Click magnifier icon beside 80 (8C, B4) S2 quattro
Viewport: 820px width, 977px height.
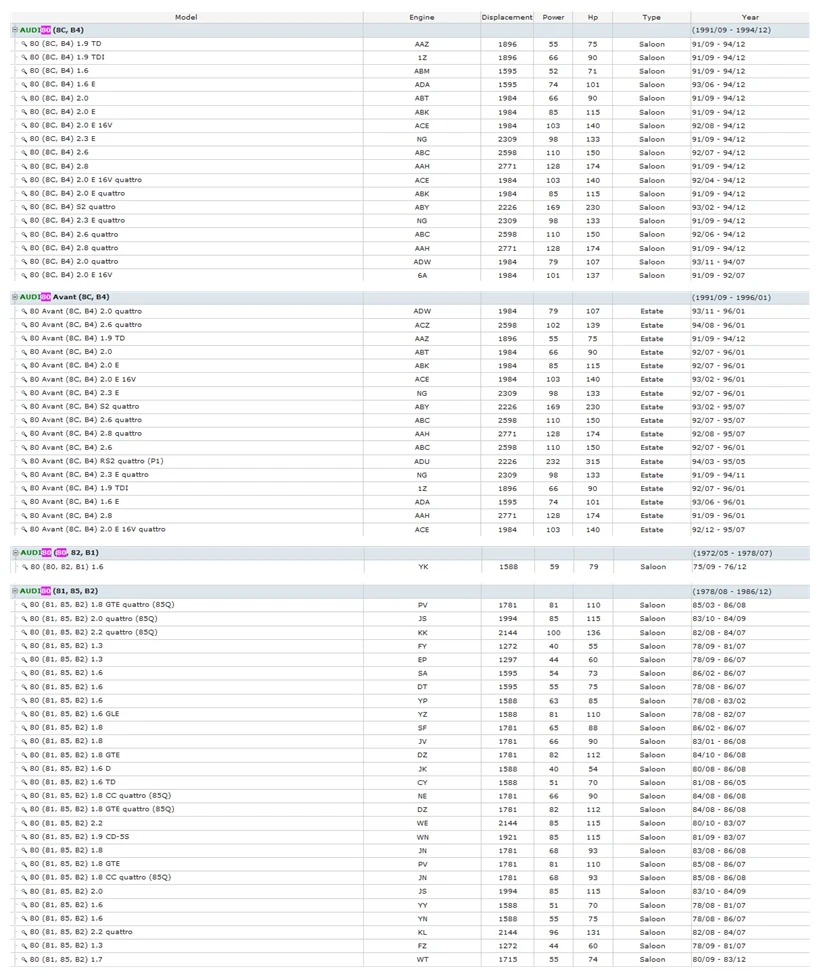[x=24, y=207]
